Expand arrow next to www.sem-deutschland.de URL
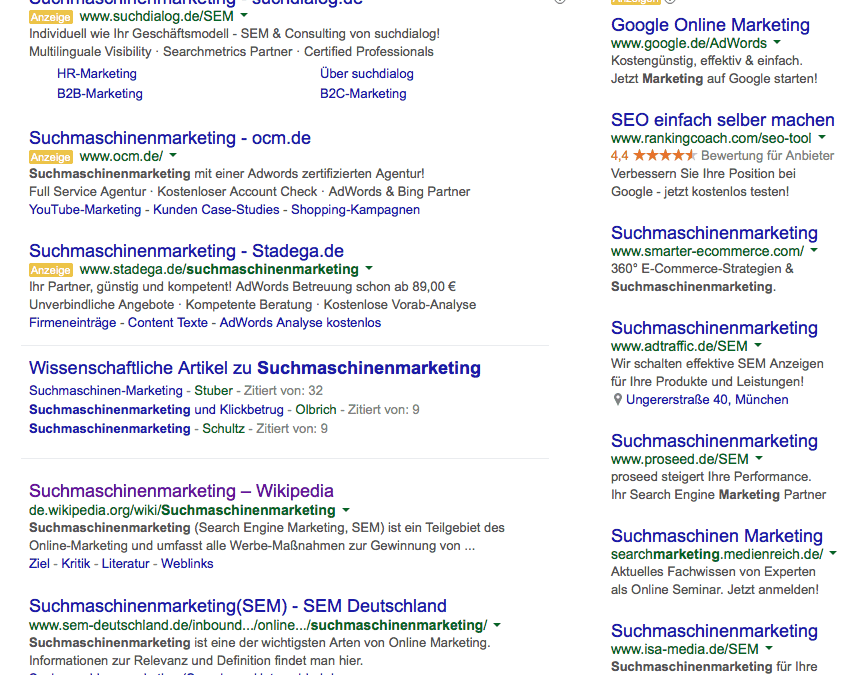This screenshot has width=843, height=675. (497, 625)
